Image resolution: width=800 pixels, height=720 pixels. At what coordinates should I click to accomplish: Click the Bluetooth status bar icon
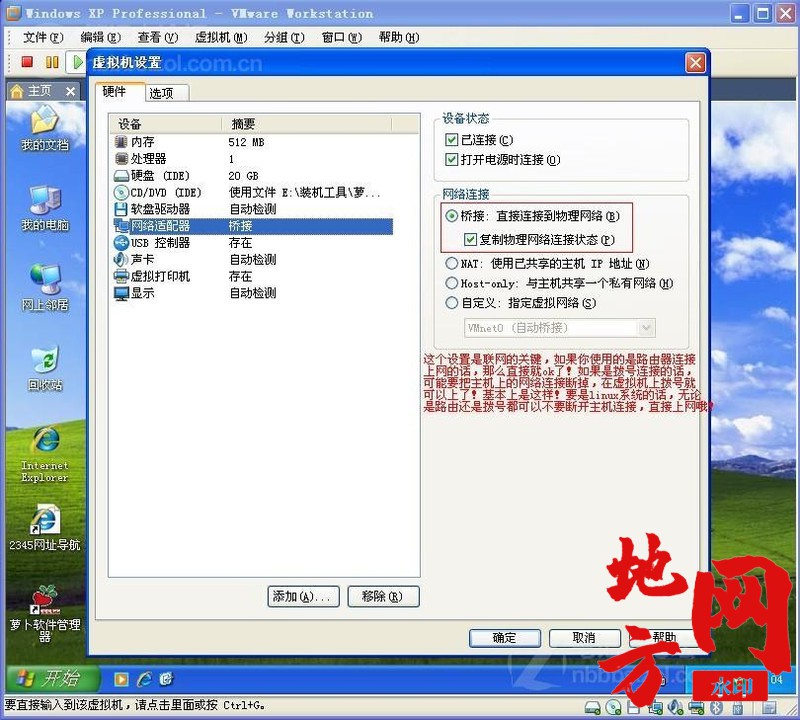point(717,707)
